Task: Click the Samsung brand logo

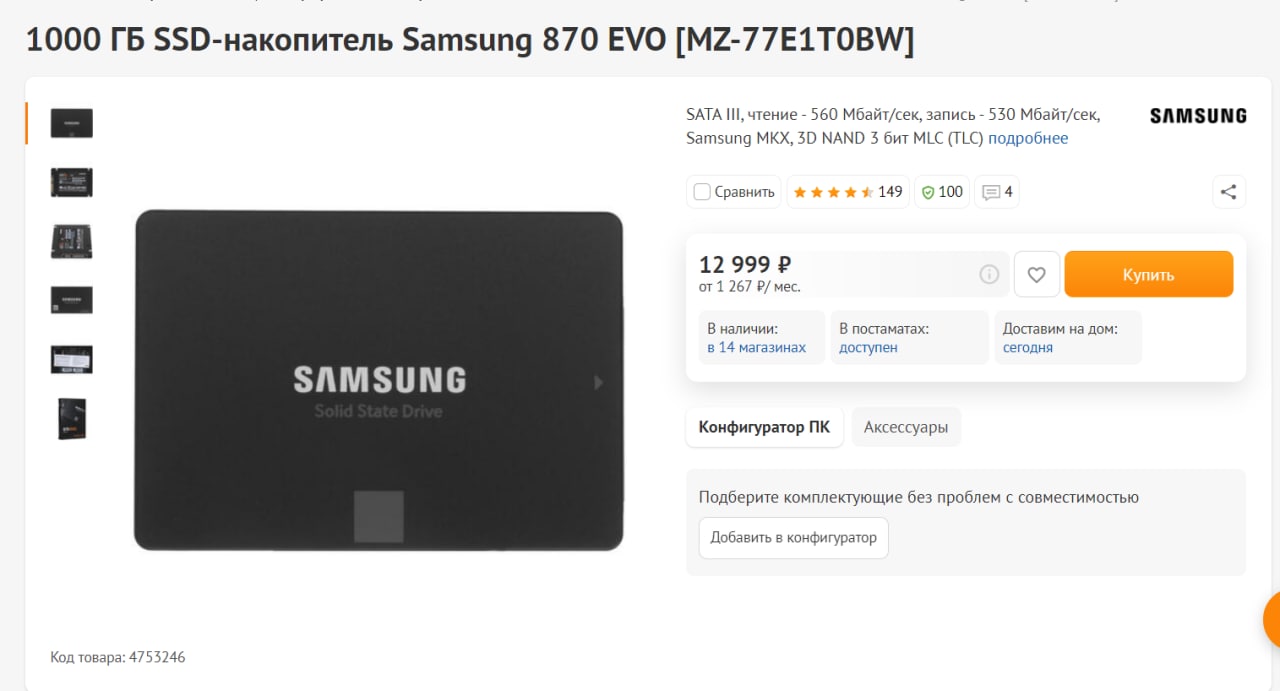Action: coord(1198,116)
